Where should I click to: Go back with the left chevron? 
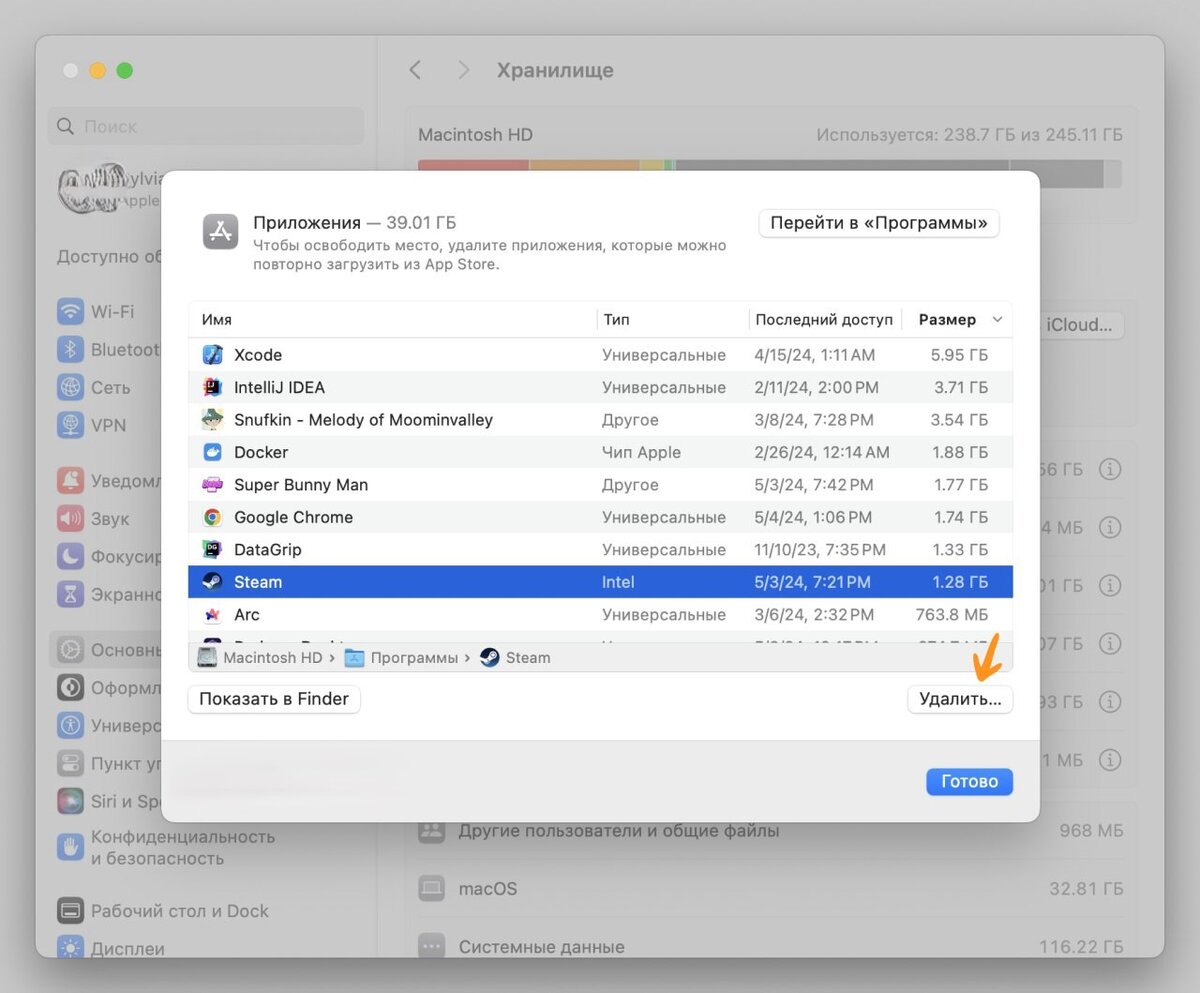[x=416, y=70]
